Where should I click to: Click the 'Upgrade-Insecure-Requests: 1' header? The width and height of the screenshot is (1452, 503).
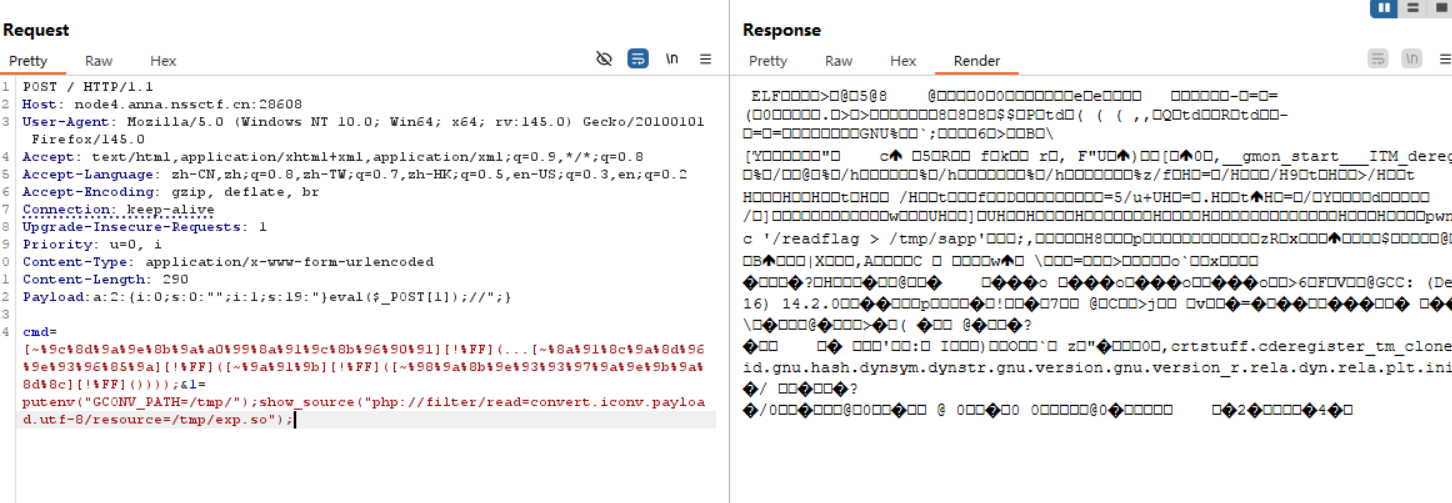pyautogui.click(x=145, y=227)
